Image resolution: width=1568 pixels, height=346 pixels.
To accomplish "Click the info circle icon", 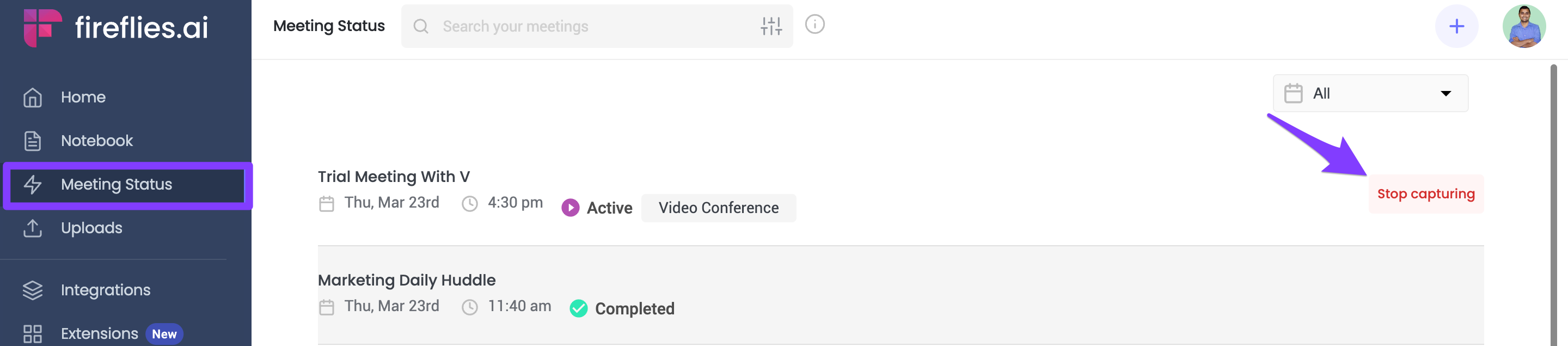I will (x=814, y=25).
